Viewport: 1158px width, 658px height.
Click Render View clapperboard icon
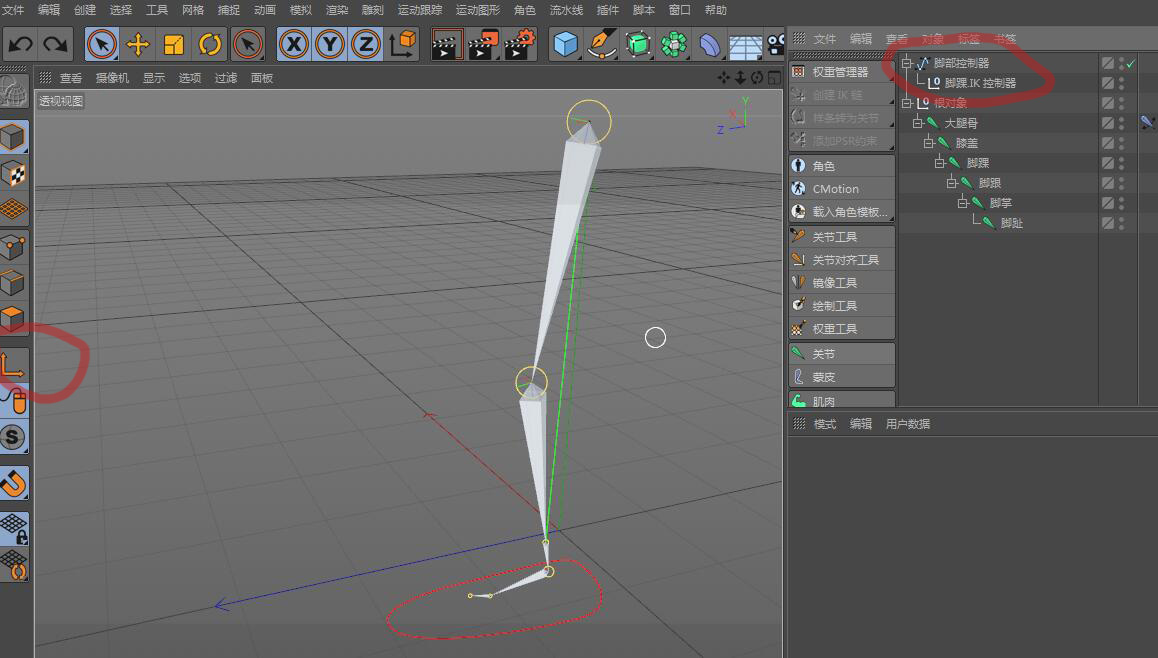coord(447,44)
